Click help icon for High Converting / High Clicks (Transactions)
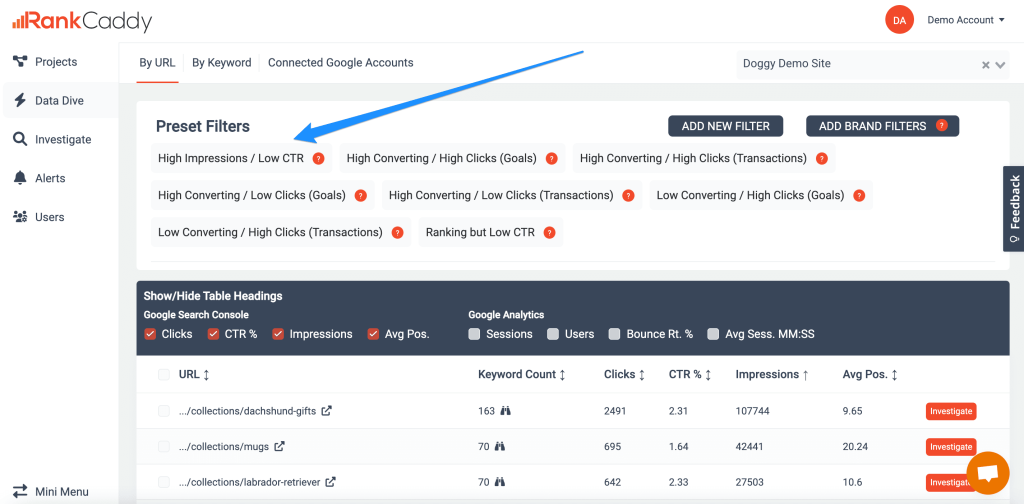 coord(822,158)
